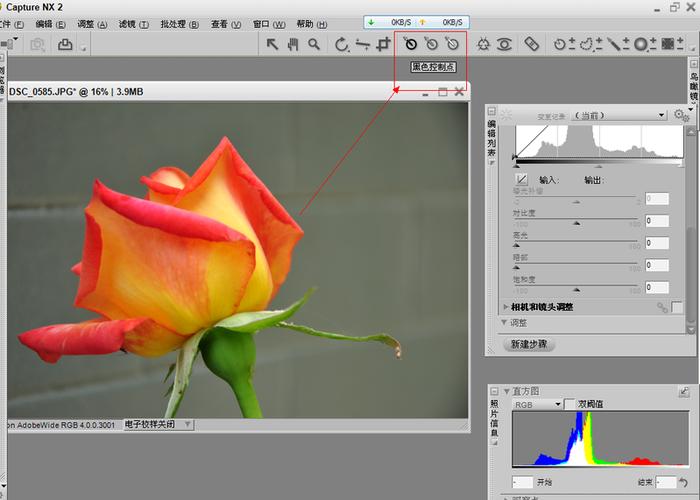Image resolution: width=700 pixels, height=500 pixels.
Task: Select the Red-Eye Control Point tool
Action: [x=504, y=44]
